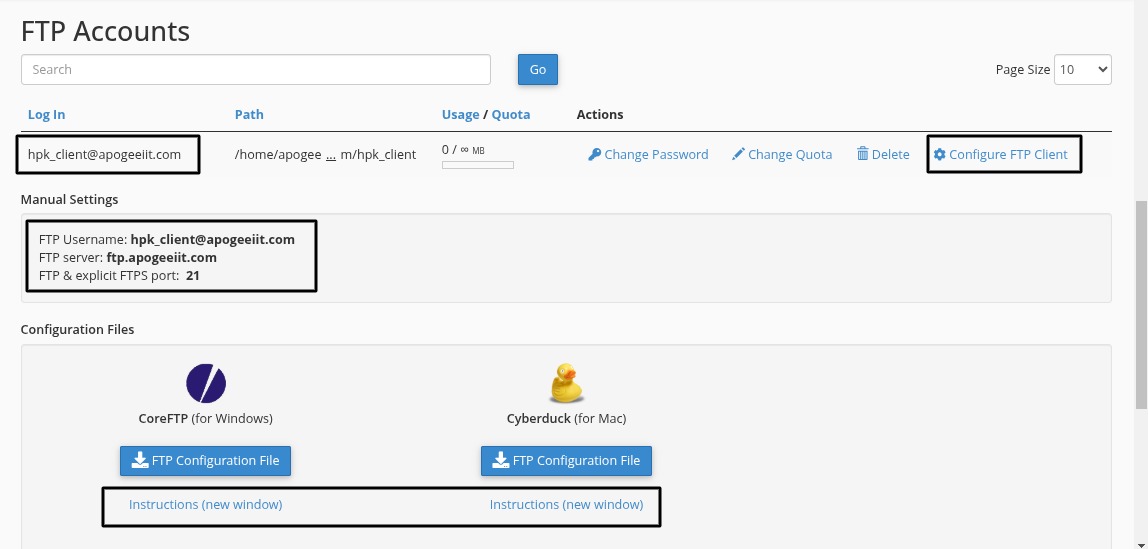Click the gear icon for Configure FTP Client

[939, 155]
